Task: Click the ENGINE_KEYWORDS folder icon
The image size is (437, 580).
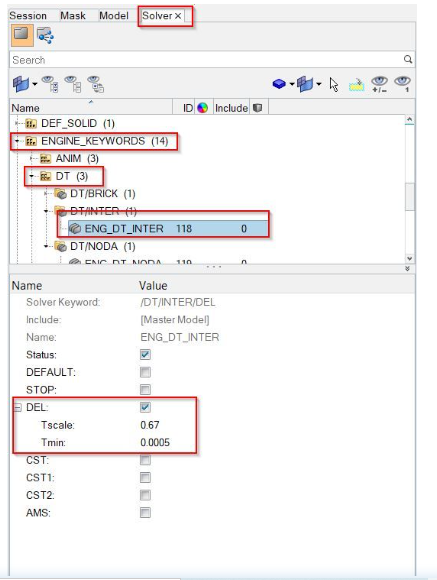Action: (31, 141)
